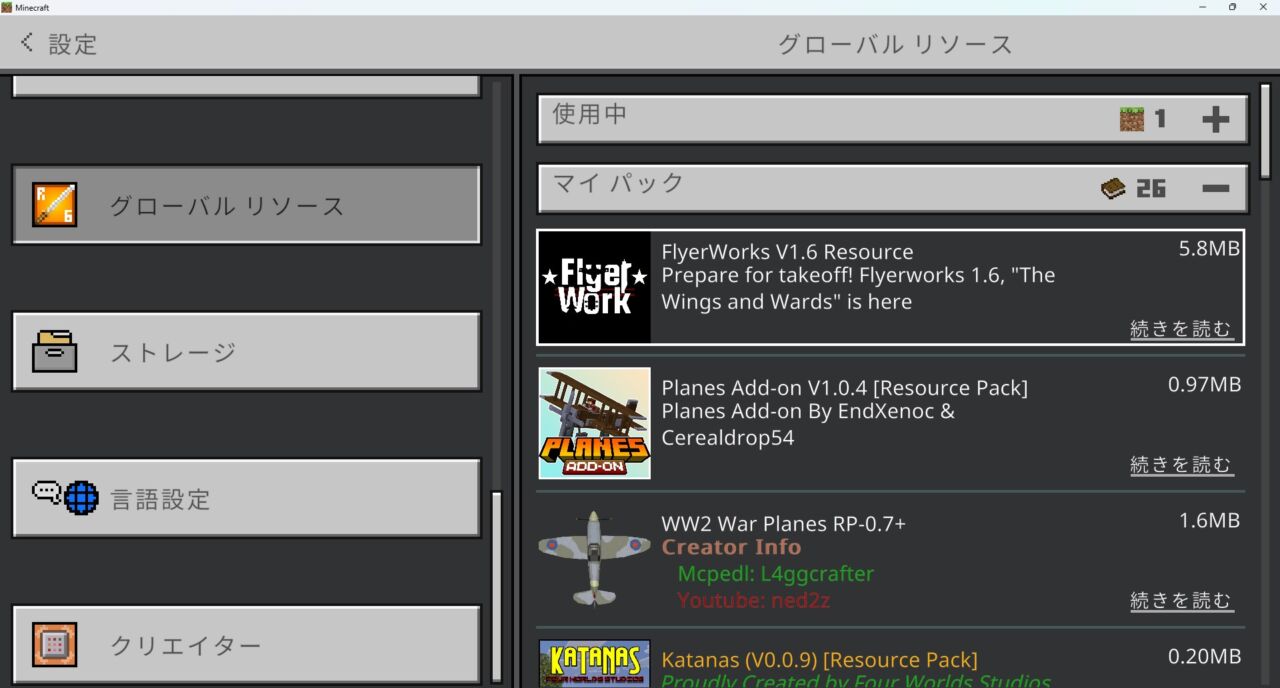Click the WW2 fighter plane thumbnail
Screen dimensions: 1280x688
pos(594,559)
